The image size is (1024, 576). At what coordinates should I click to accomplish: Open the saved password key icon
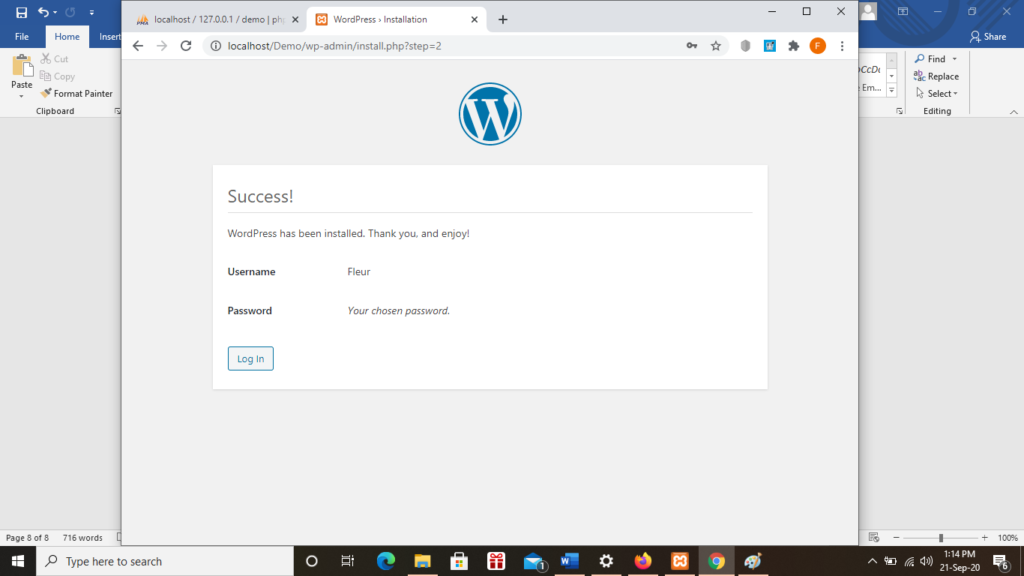[x=692, y=46]
